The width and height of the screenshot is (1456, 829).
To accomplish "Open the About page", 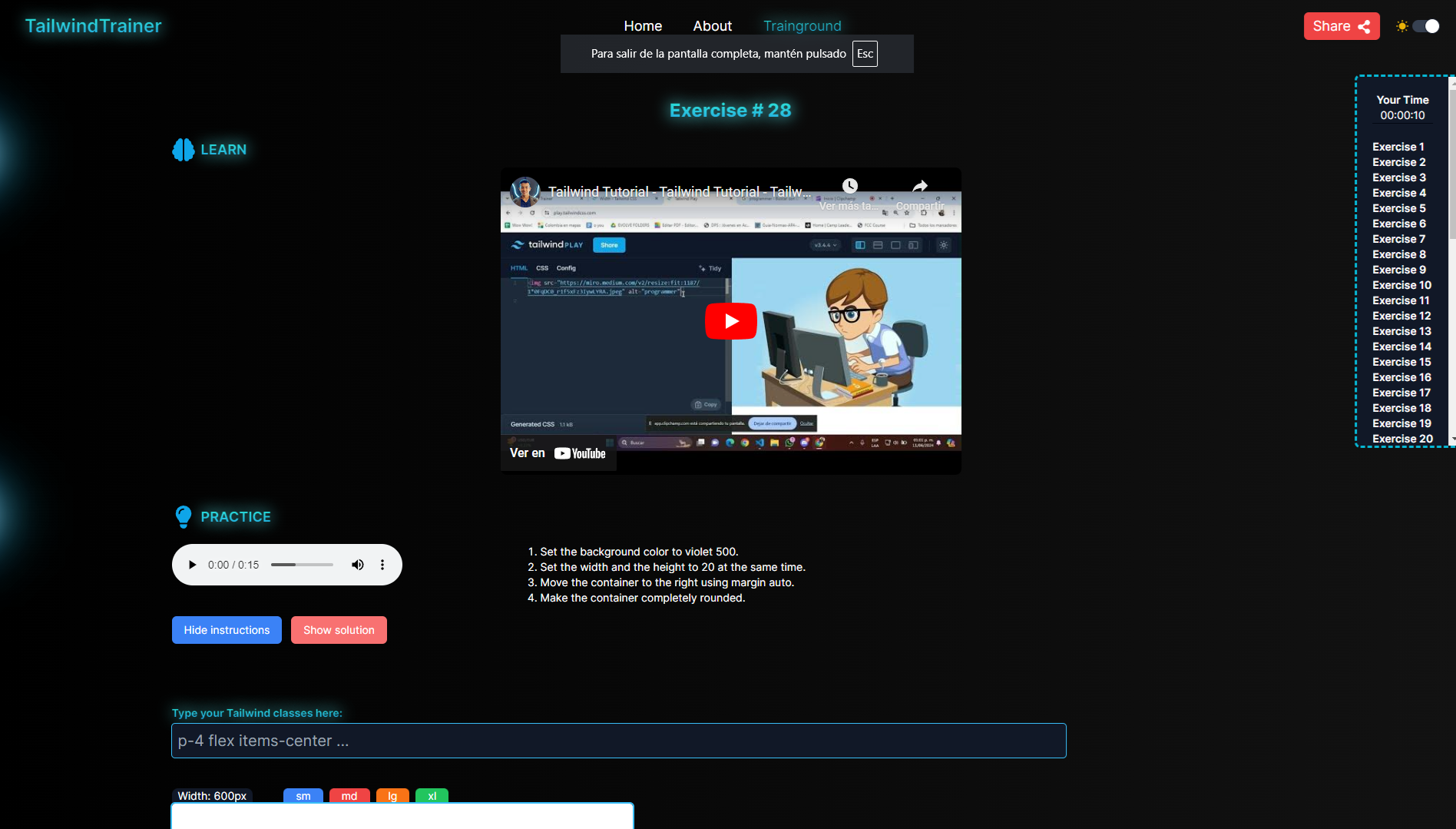I will point(712,26).
